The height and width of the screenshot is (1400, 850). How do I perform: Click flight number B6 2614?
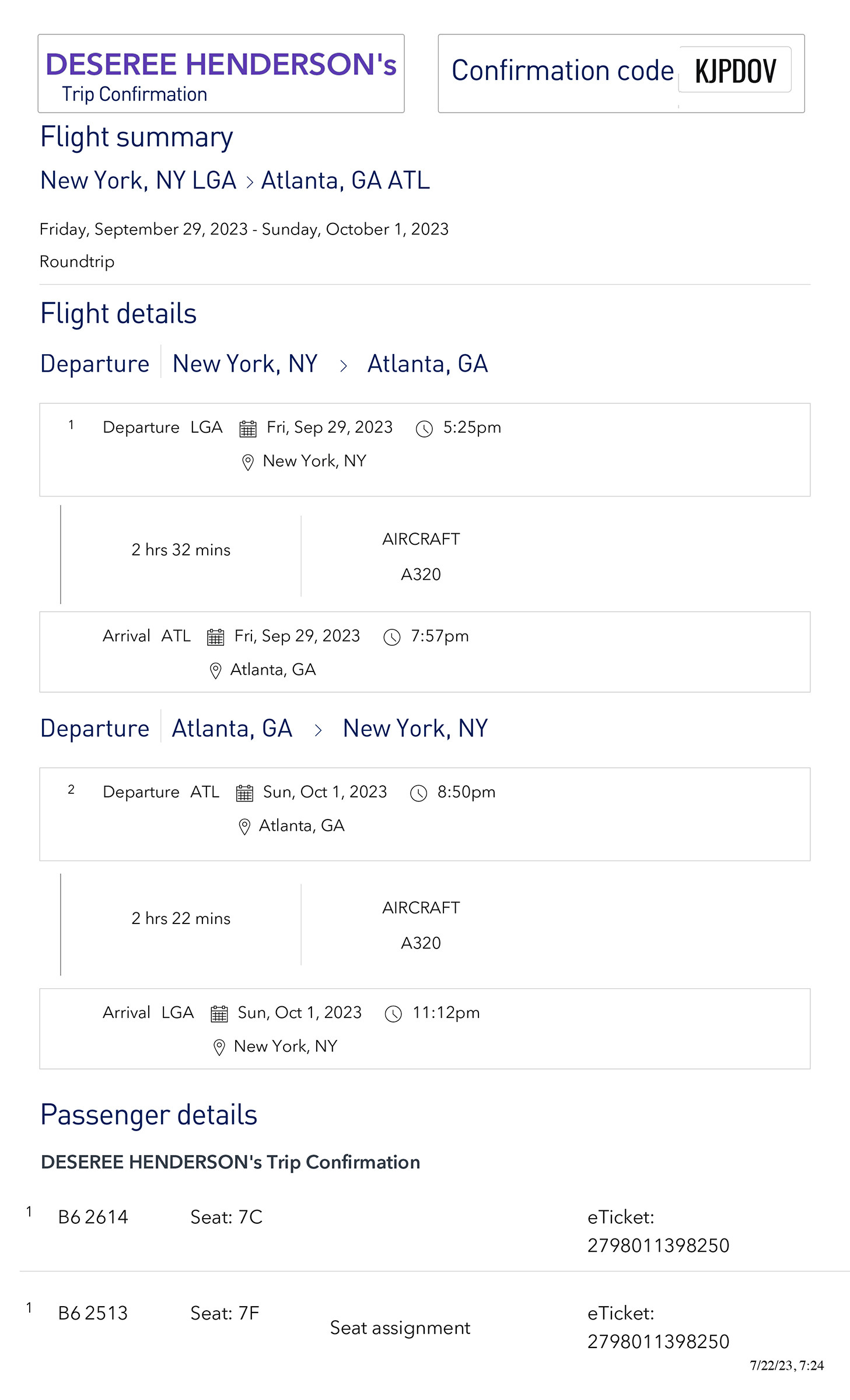93,1217
